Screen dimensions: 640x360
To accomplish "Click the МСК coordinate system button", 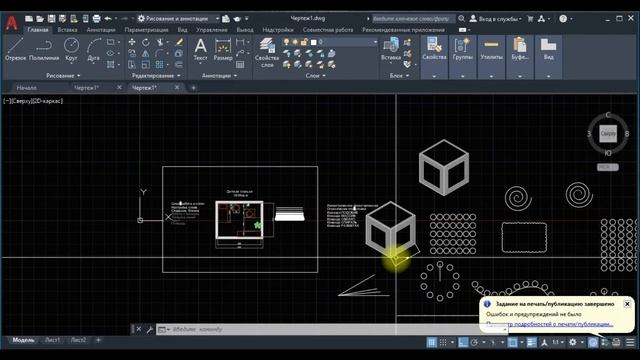I will pyautogui.click(x=607, y=167).
